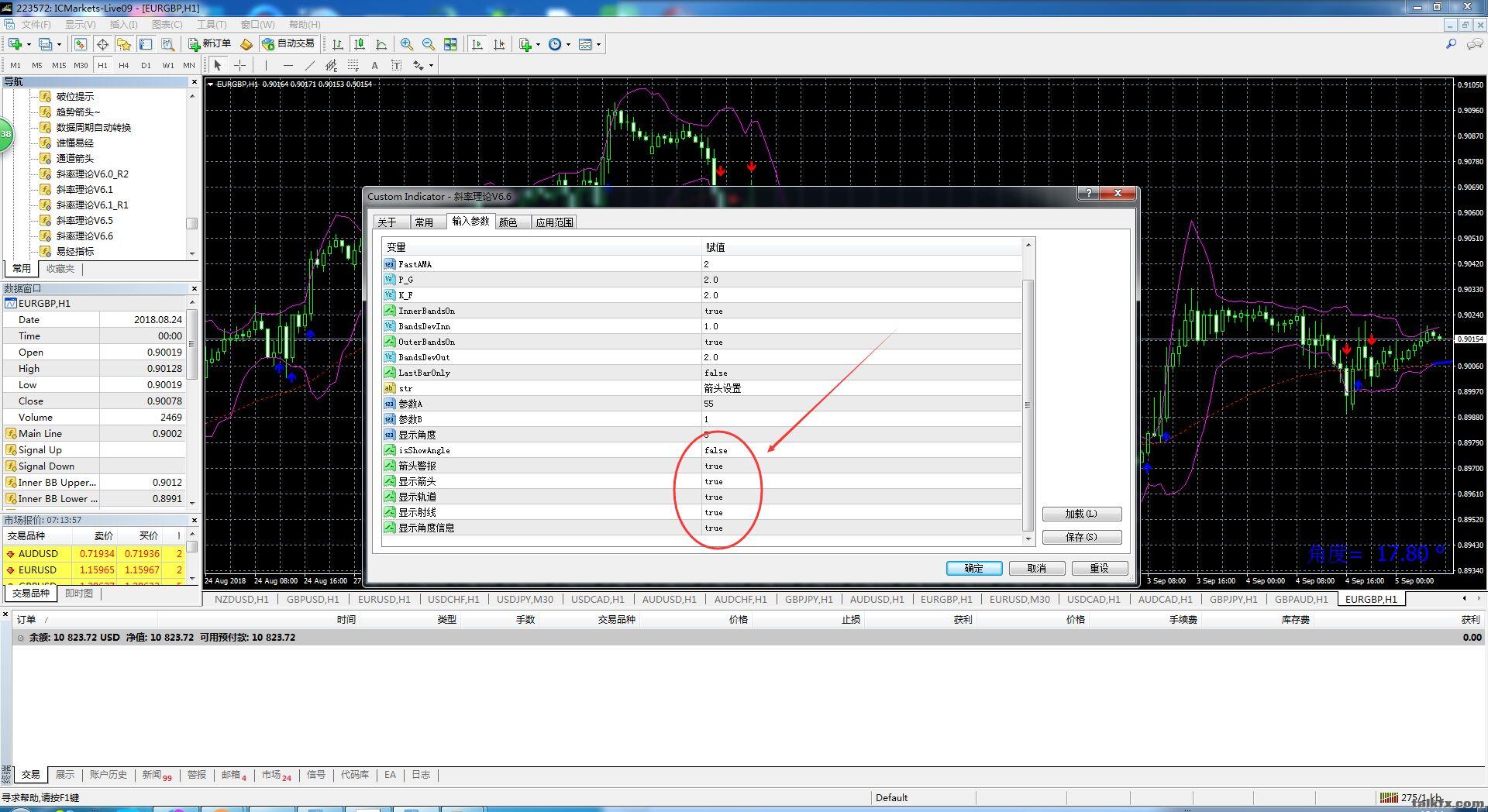Switch chart to bar chart style
Screen dimensions: 1488x812
pos(338,44)
